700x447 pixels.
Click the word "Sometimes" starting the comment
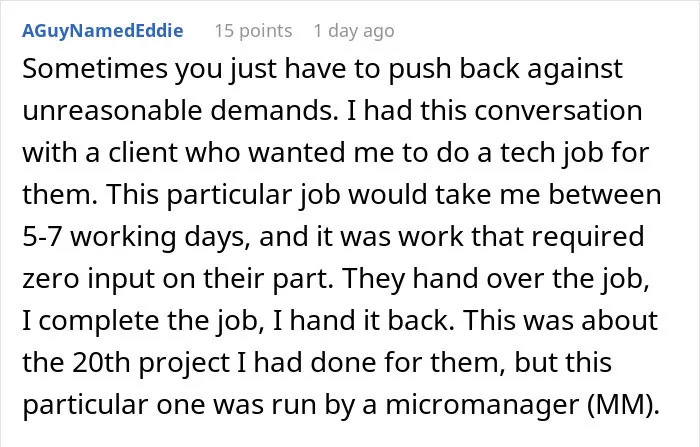tap(95, 69)
